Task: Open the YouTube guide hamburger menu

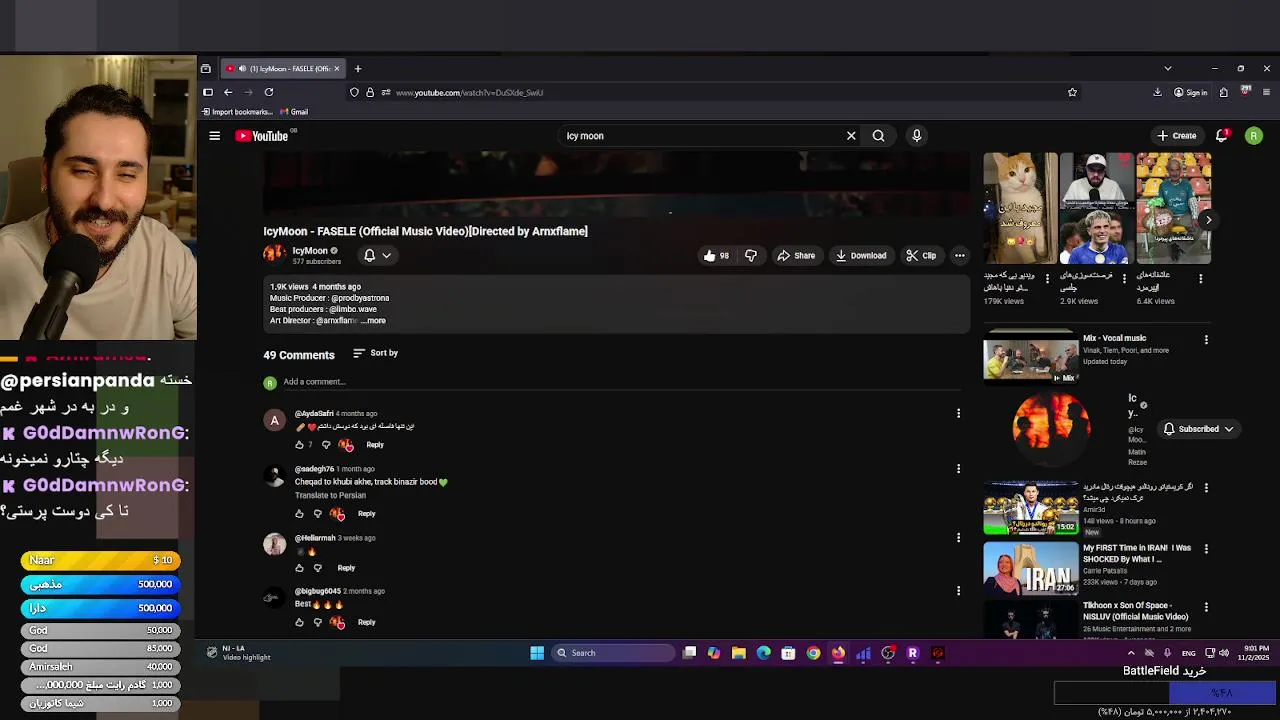Action: tap(214, 136)
